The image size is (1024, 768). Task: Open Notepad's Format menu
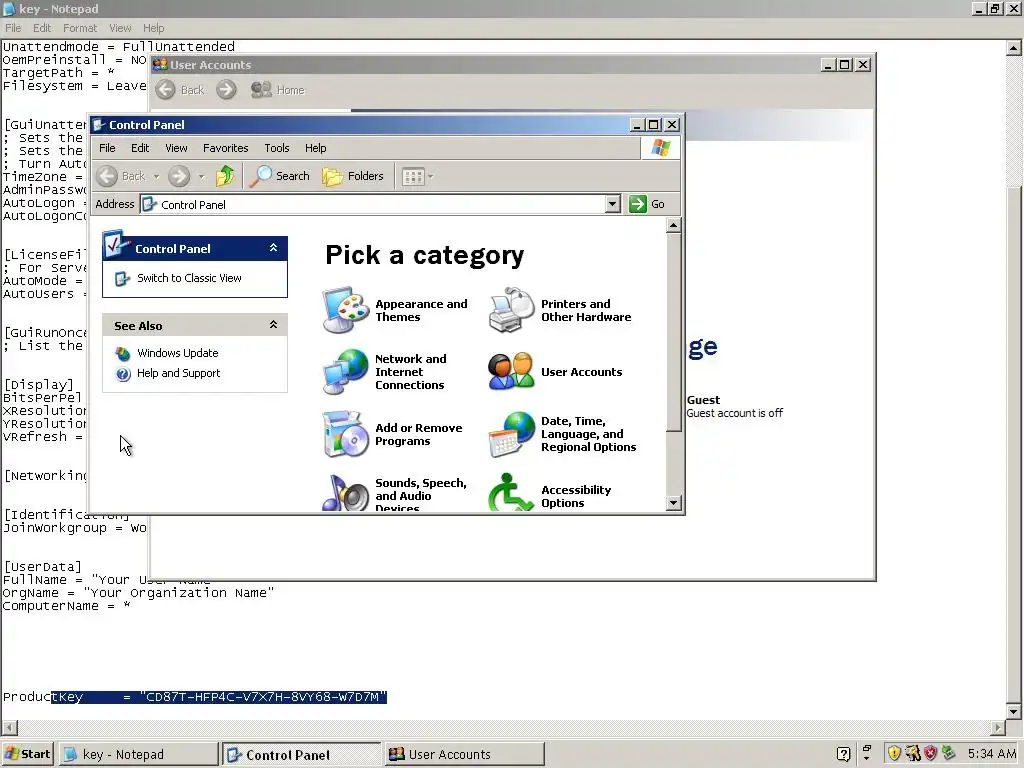80,28
